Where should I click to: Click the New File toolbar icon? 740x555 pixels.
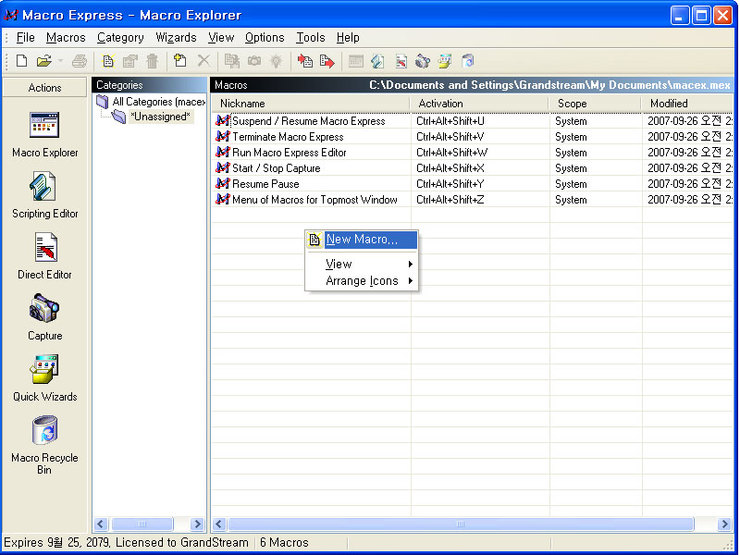tap(21, 61)
